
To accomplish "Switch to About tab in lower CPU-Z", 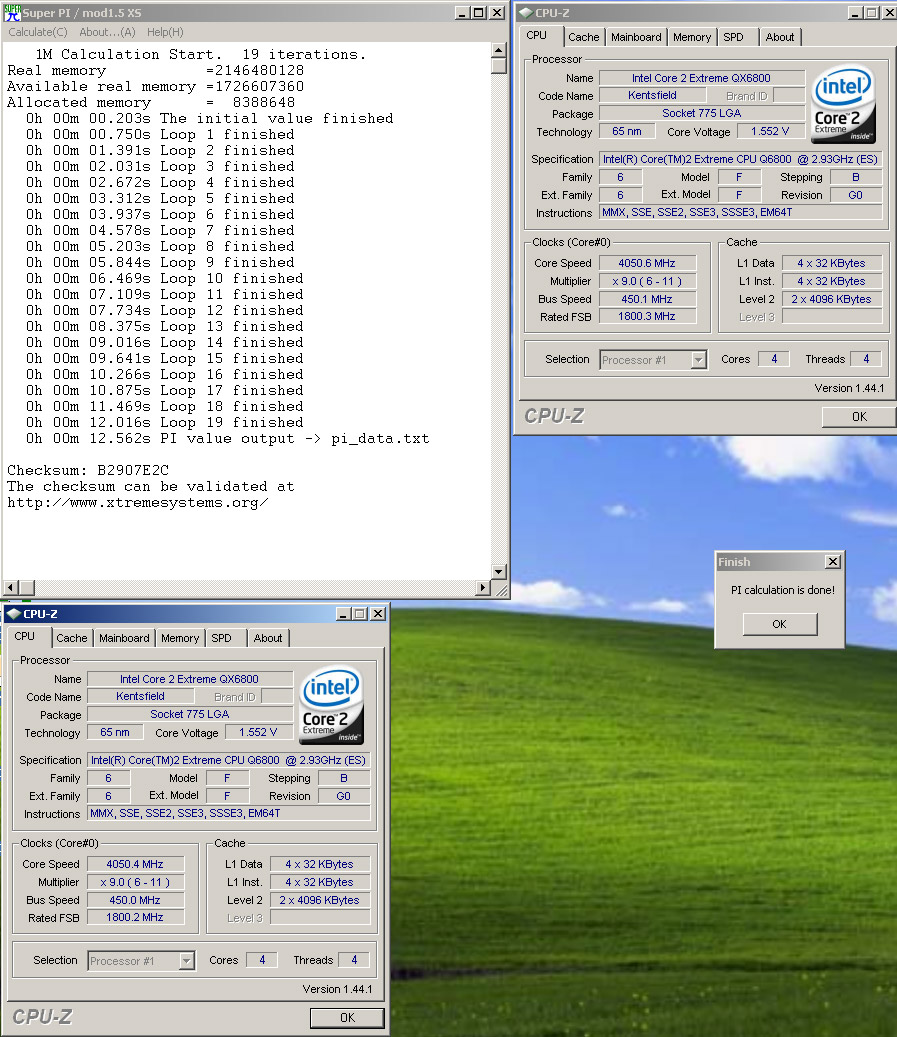I will click(x=268, y=638).
